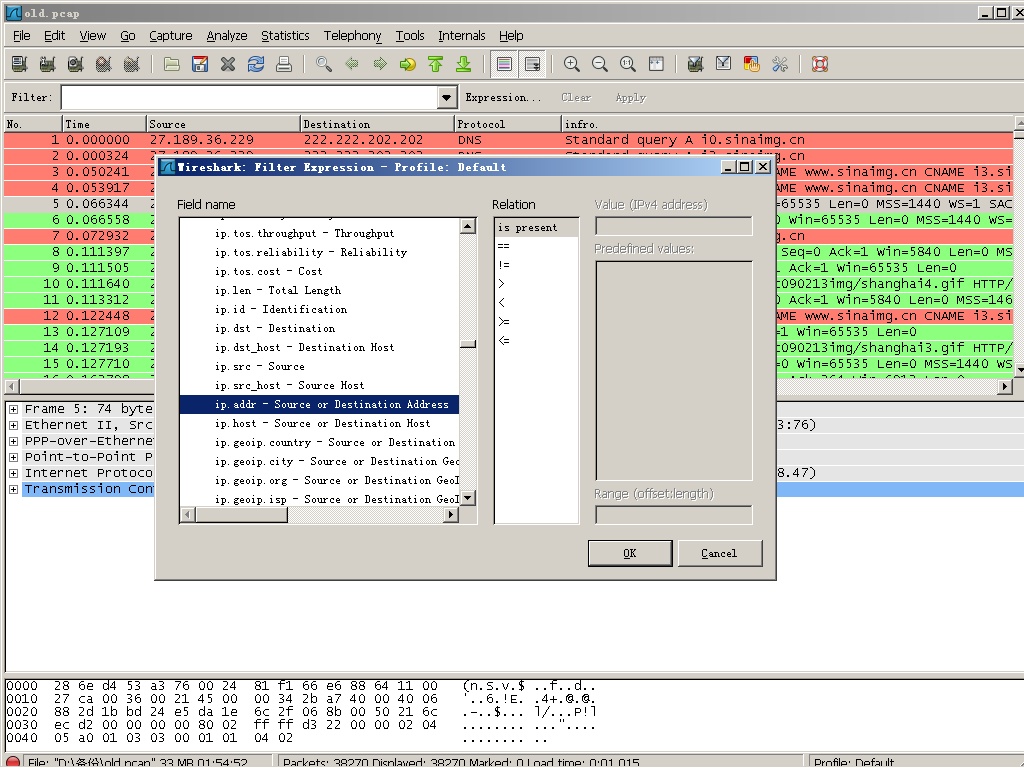Start a new live capture icon
1024x768 pixels.
point(75,64)
